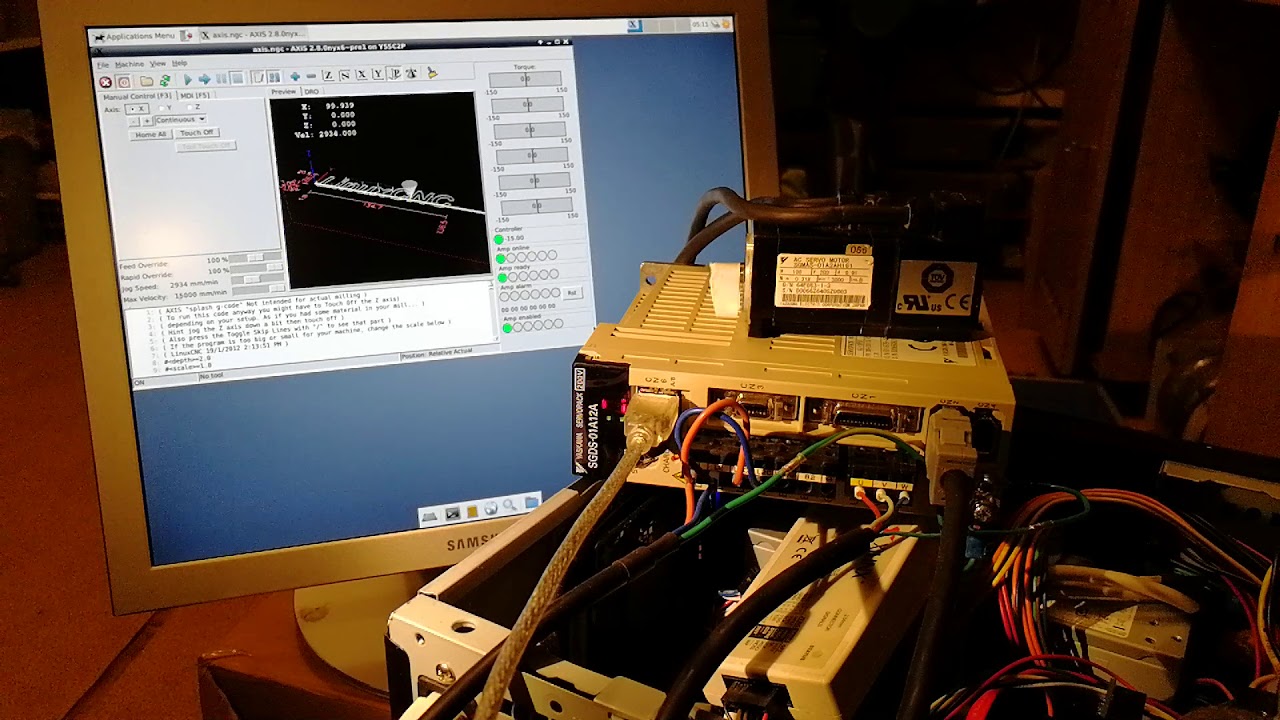This screenshot has height=720, width=1280.
Task: Step the program with the arrow icon
Action: tap(204, 79)
